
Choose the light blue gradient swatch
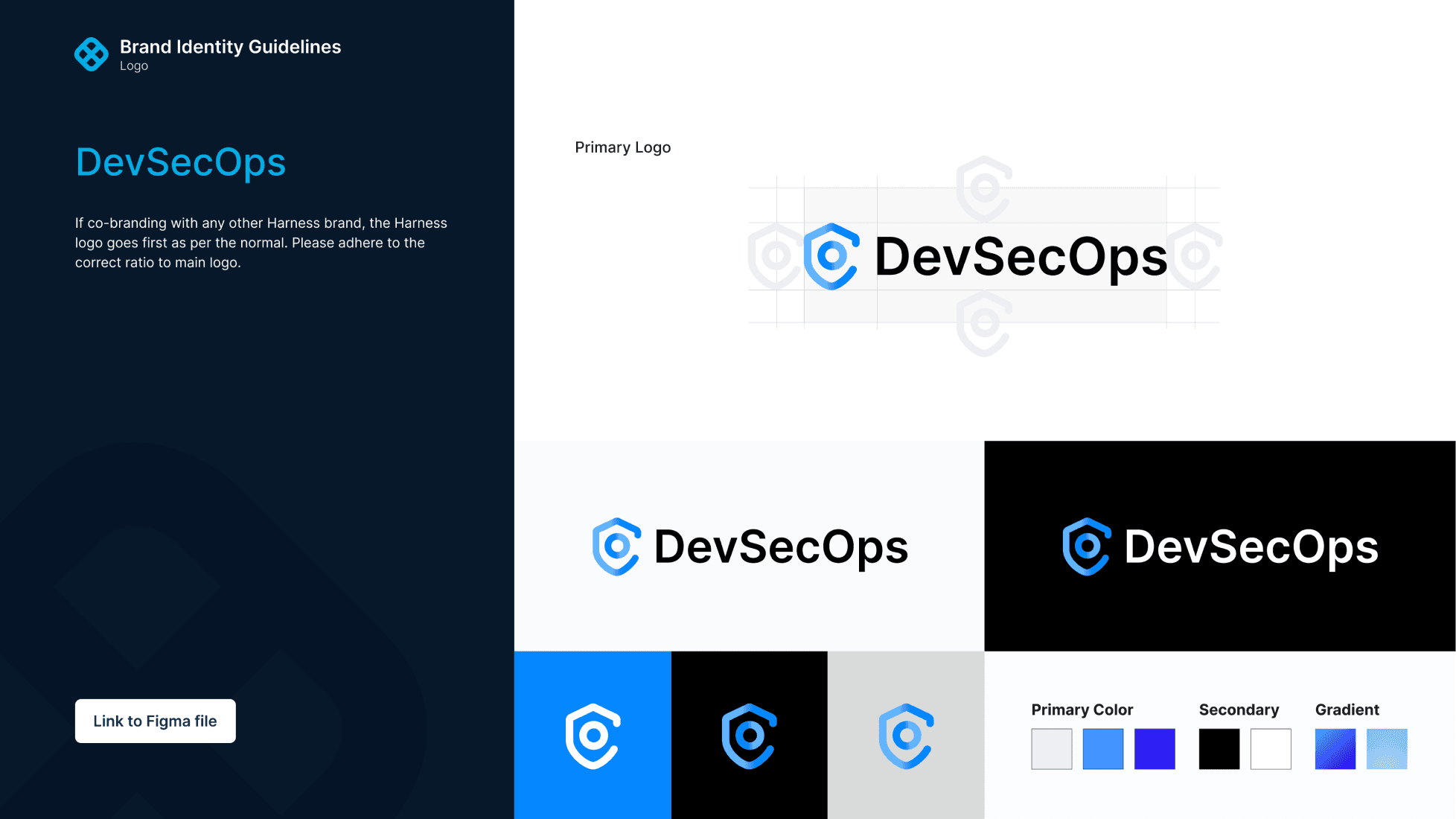(x=1386, y=749)
